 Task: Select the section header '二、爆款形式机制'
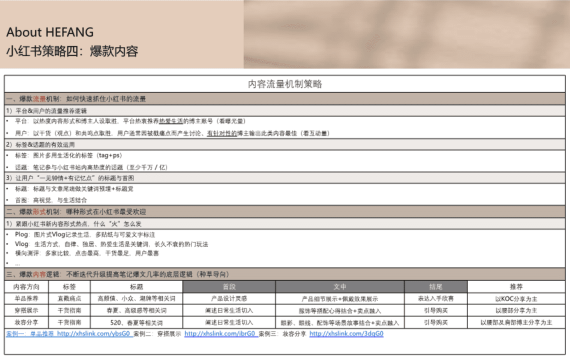[285, 212]
